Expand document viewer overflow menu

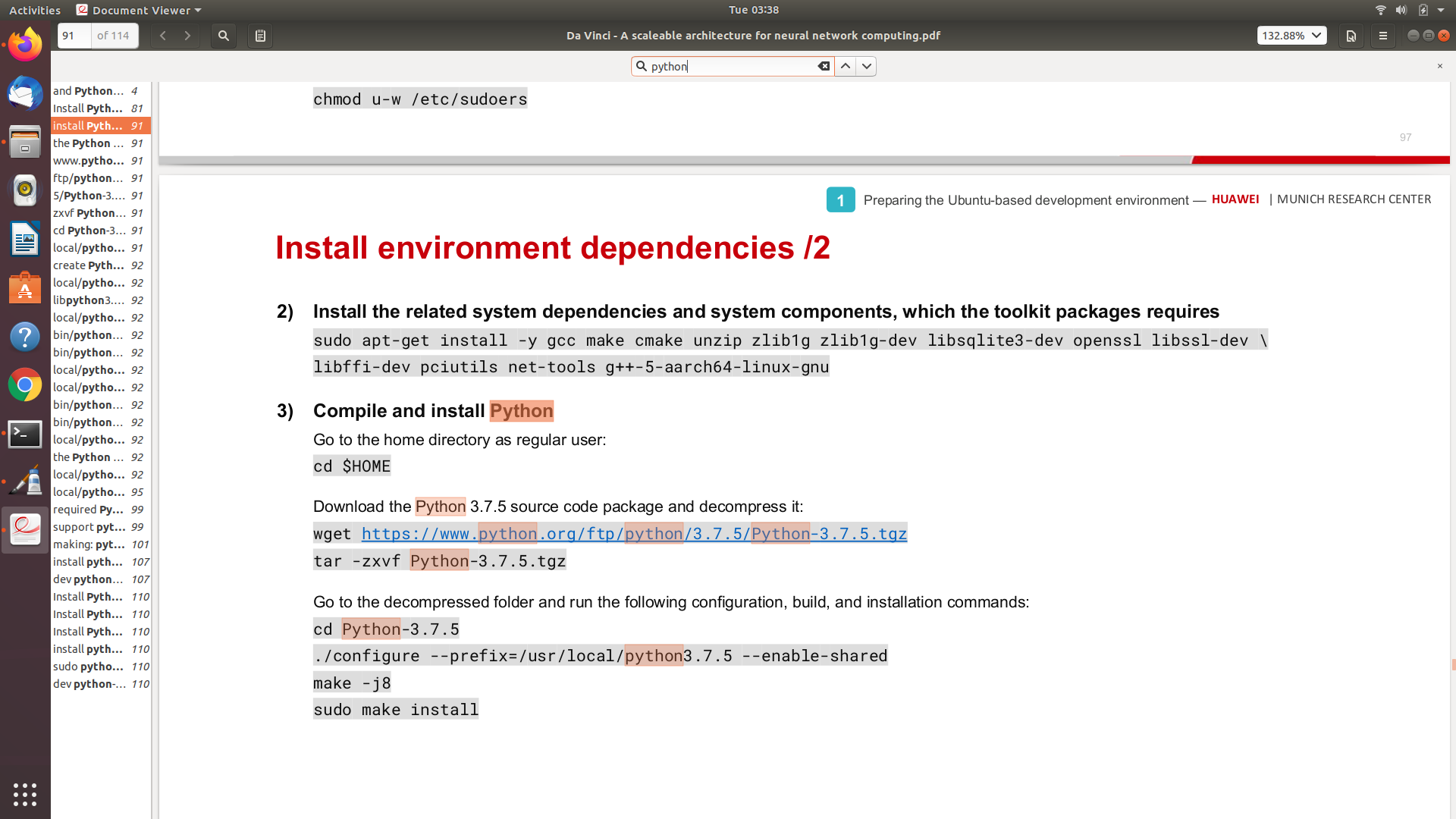click(1383, 36)
